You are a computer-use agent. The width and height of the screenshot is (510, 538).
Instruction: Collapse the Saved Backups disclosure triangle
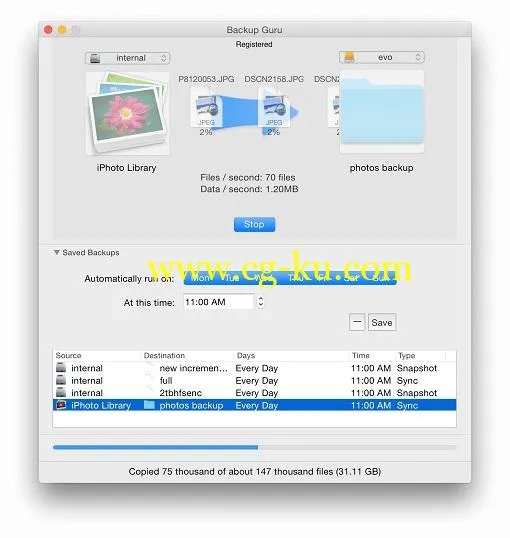pos(57,253)
